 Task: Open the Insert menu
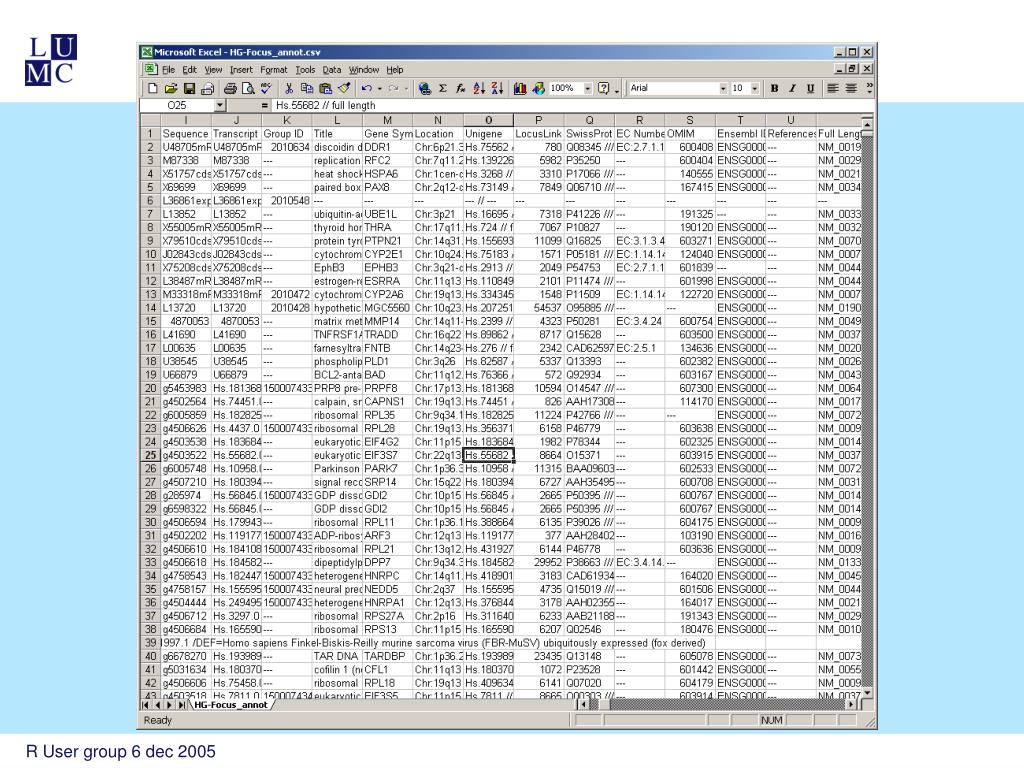pos(241,70)
